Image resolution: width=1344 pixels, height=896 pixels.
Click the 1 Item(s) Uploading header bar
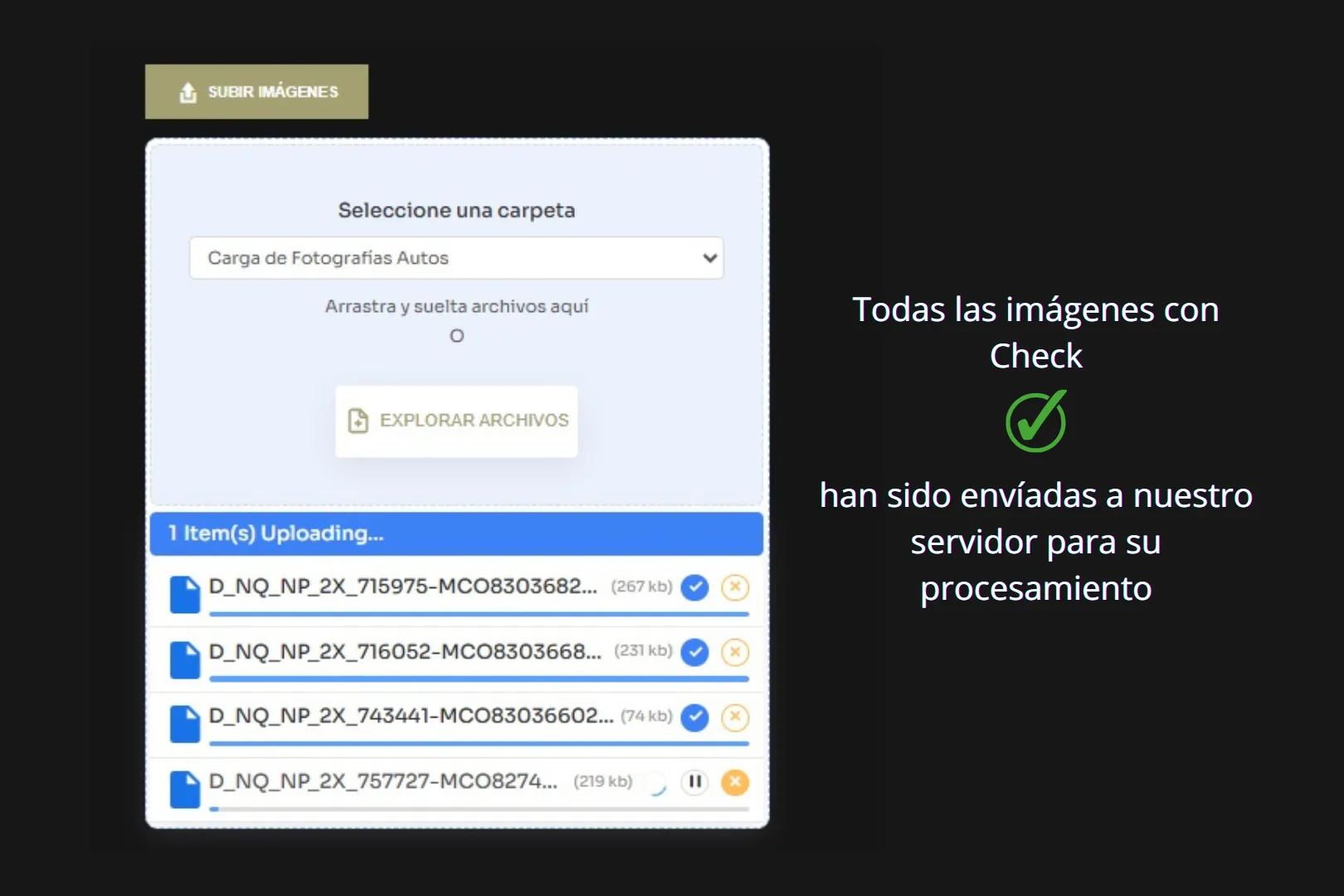tap(456, 533)
